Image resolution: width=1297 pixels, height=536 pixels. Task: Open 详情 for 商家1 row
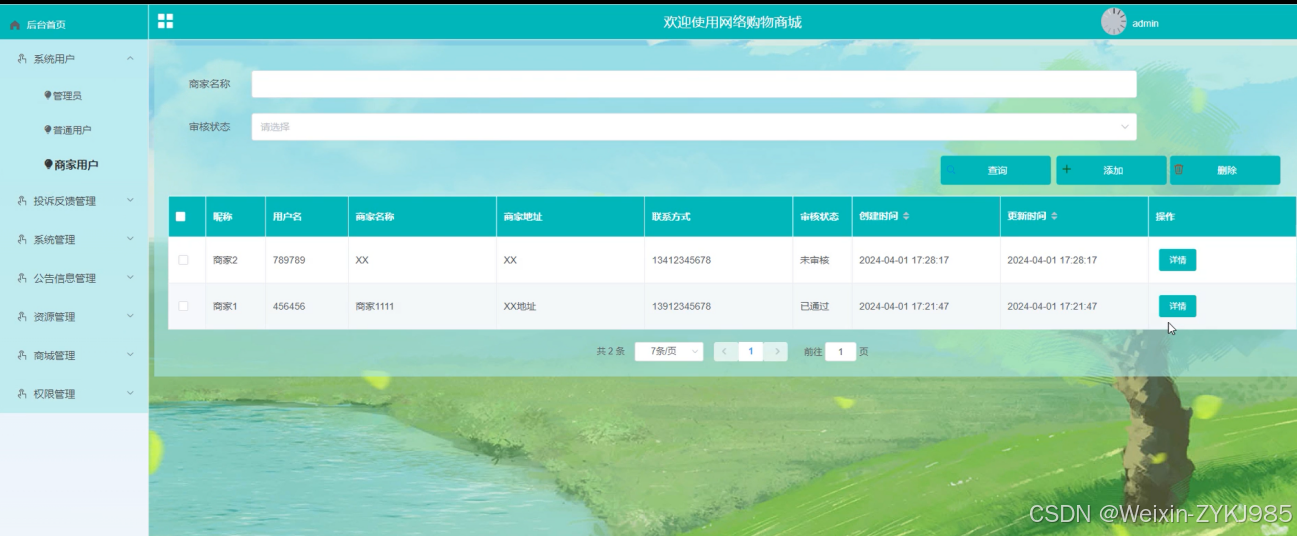point(1177,306)
